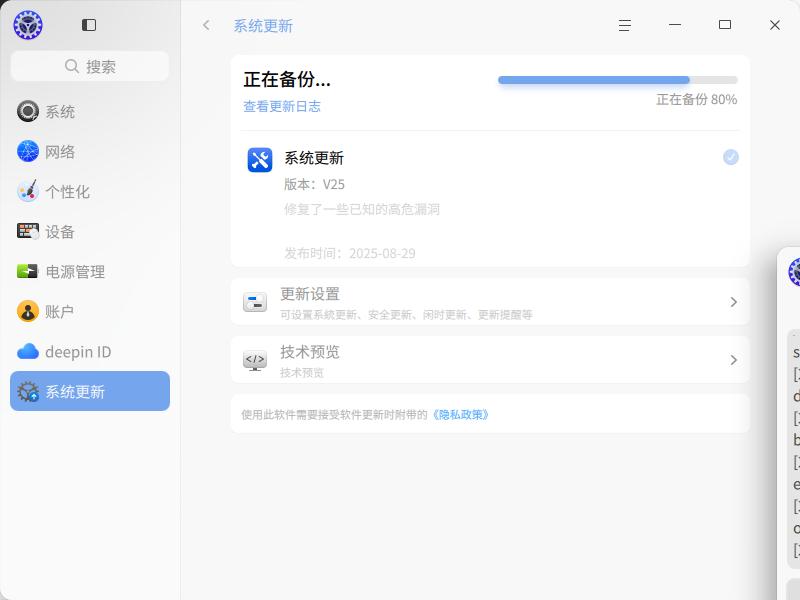Open 账户 settings
The width and height of the screenshot is (800, 600).
[x=90, y=311]
